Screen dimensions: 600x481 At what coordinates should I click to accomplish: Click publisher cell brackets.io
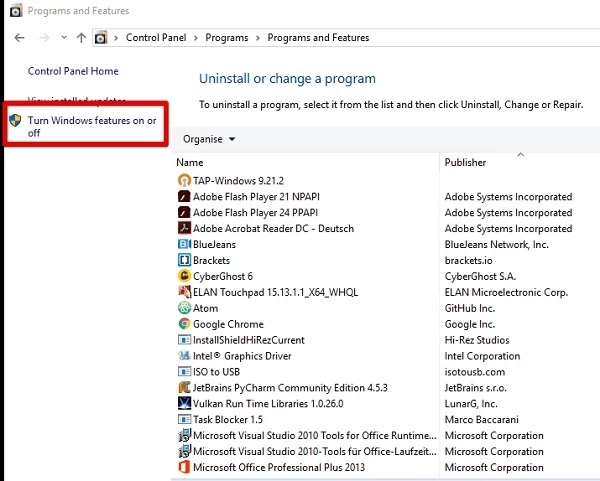468,260
